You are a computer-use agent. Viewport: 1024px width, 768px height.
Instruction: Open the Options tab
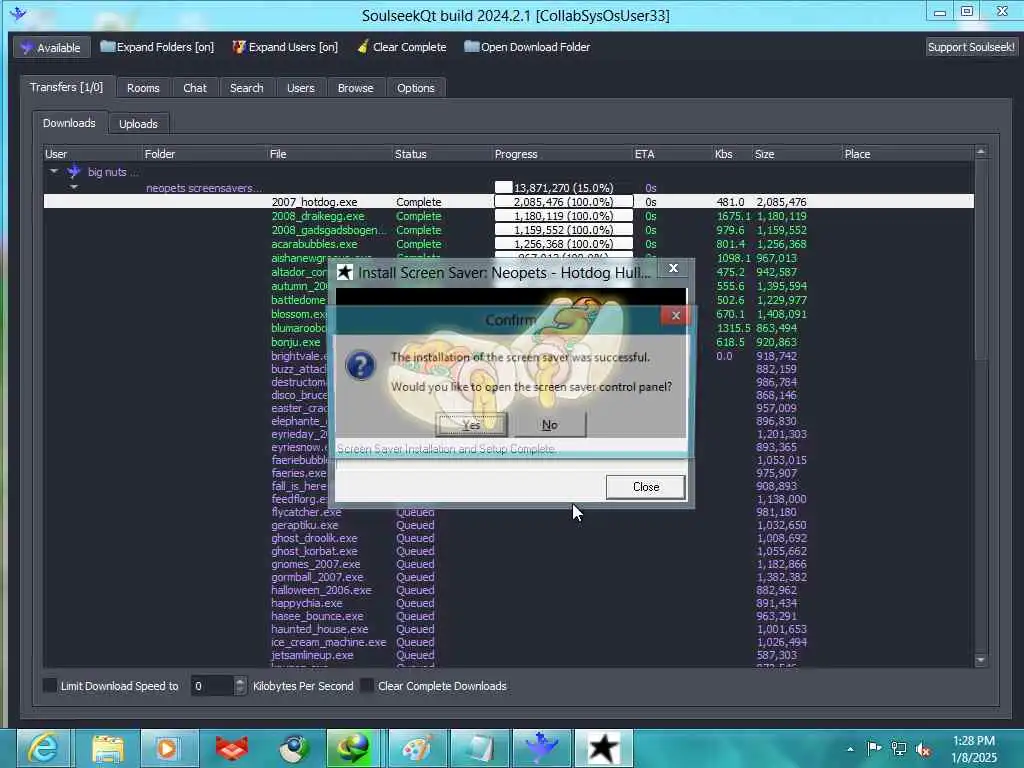415,88
